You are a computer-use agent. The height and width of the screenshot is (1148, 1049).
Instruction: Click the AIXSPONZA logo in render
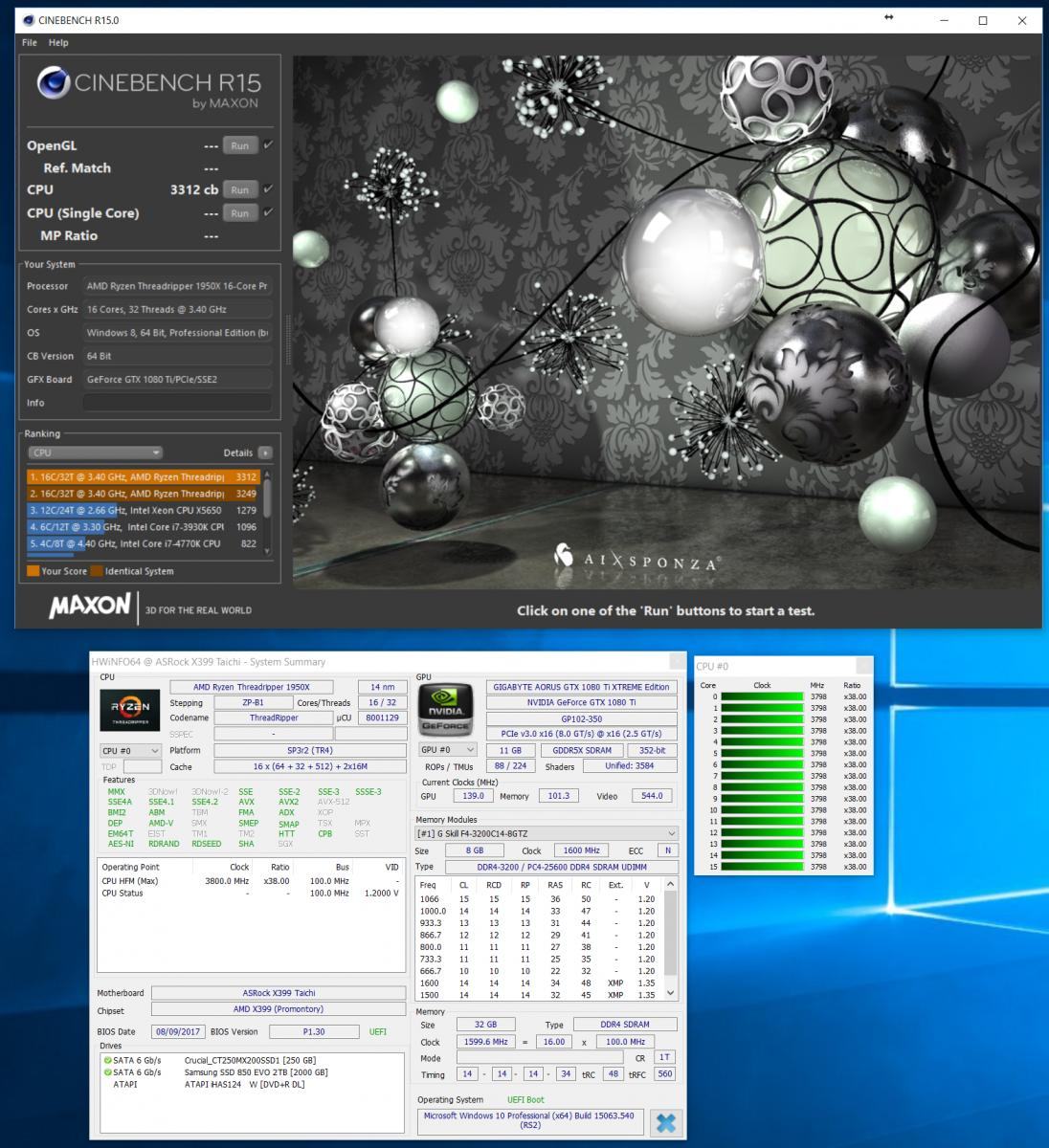[636, 559]
